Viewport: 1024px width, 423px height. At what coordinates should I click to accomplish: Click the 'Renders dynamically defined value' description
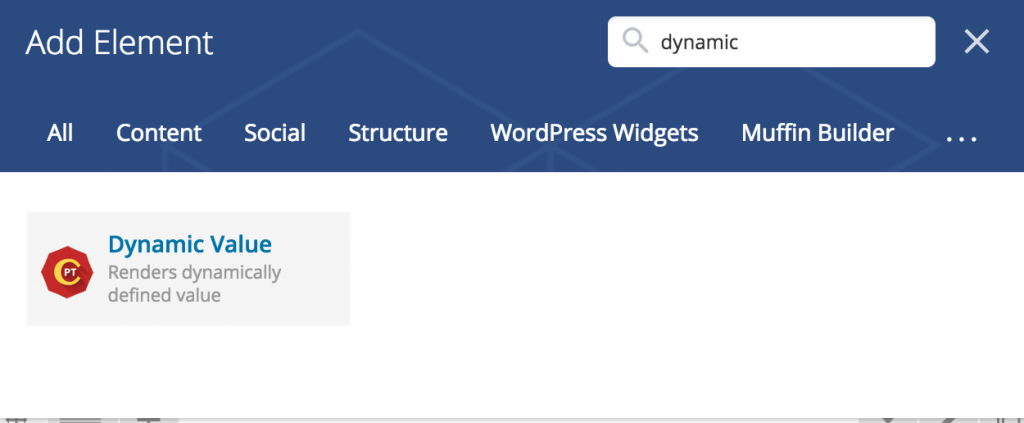tap(195, 283)
